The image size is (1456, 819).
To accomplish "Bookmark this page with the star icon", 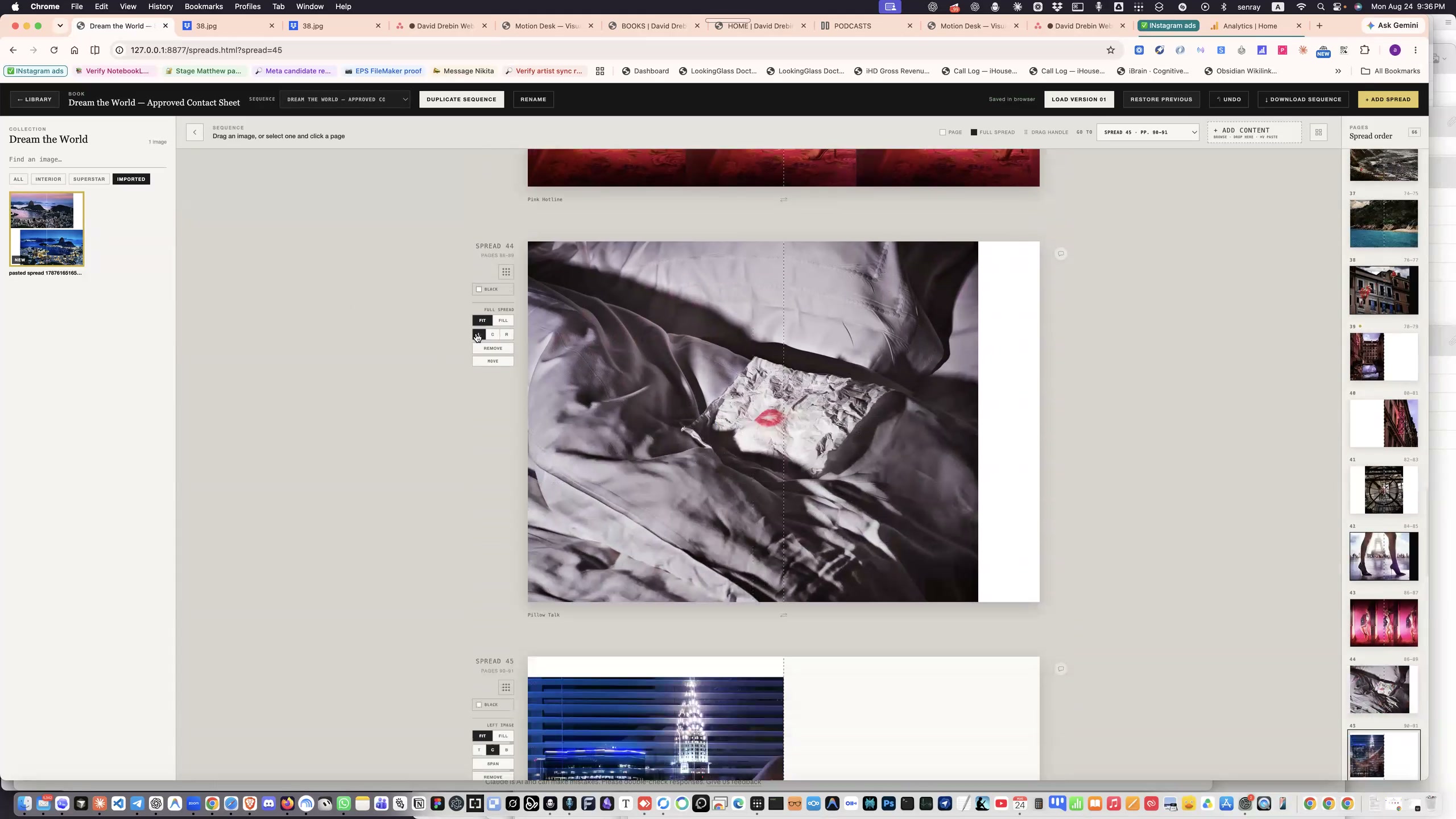I will point(1110,50).
